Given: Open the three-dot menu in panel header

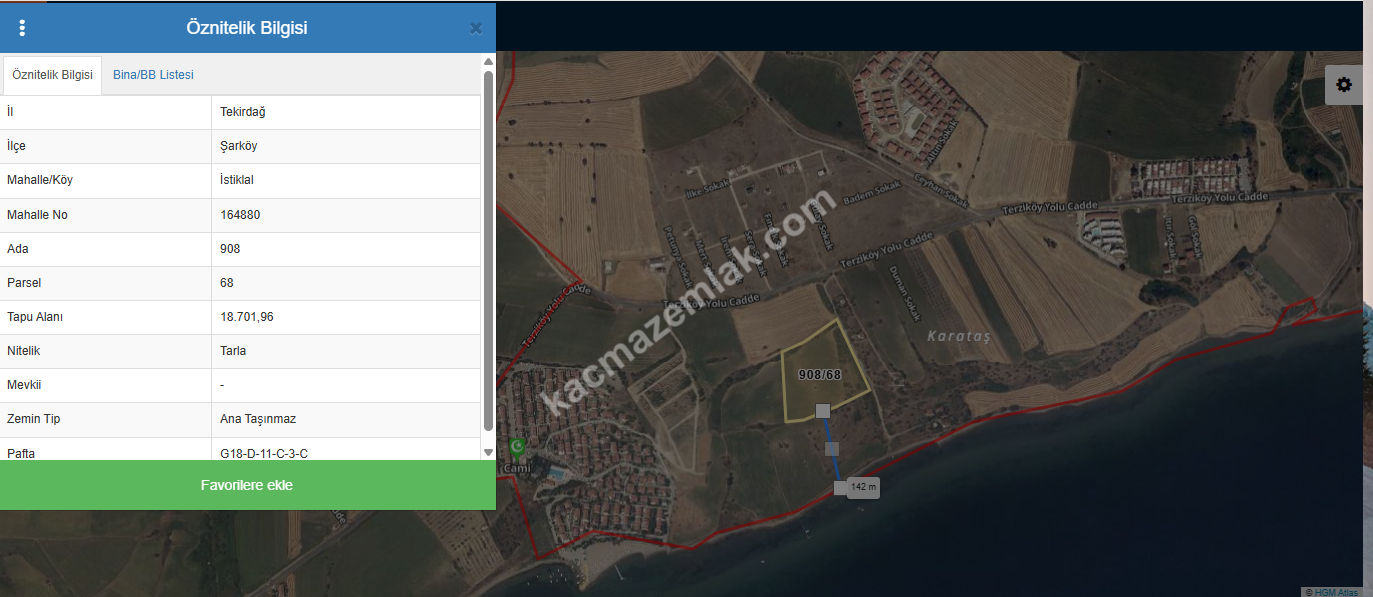Looking at the screenshot, I should tap(22, 28).
